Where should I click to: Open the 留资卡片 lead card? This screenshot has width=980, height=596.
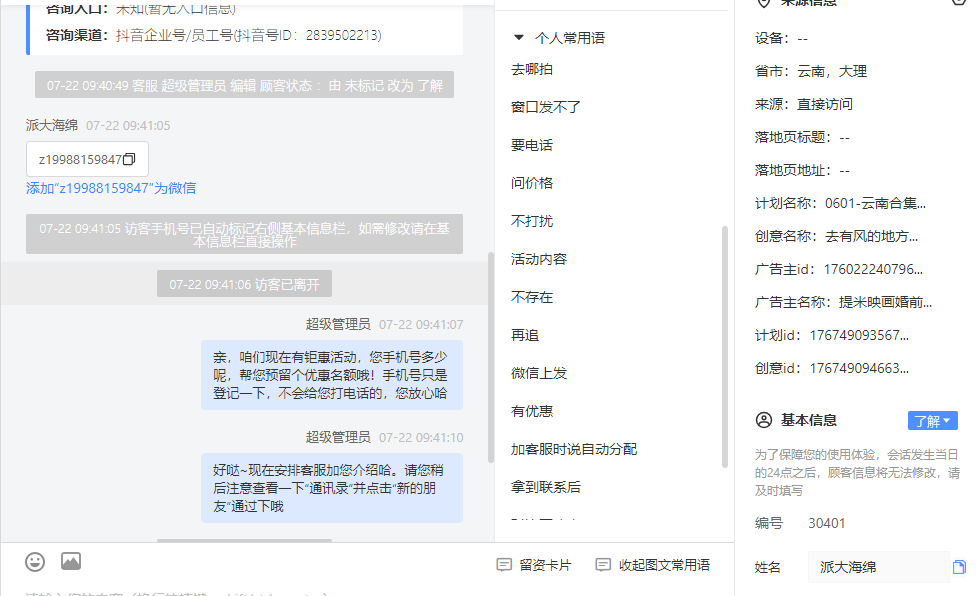(534, 565)
